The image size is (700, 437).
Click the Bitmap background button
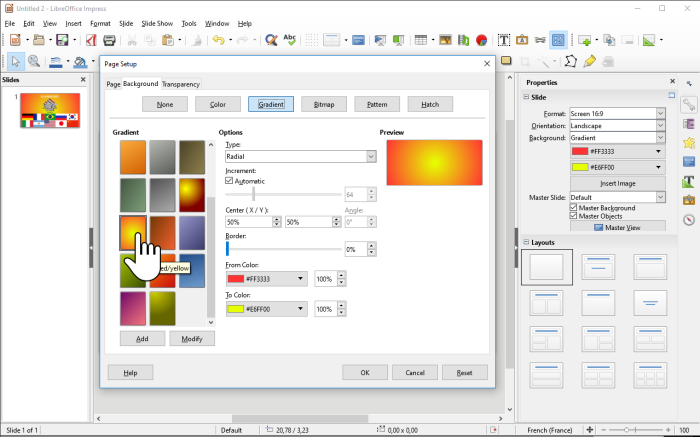(x=324, y=104)
